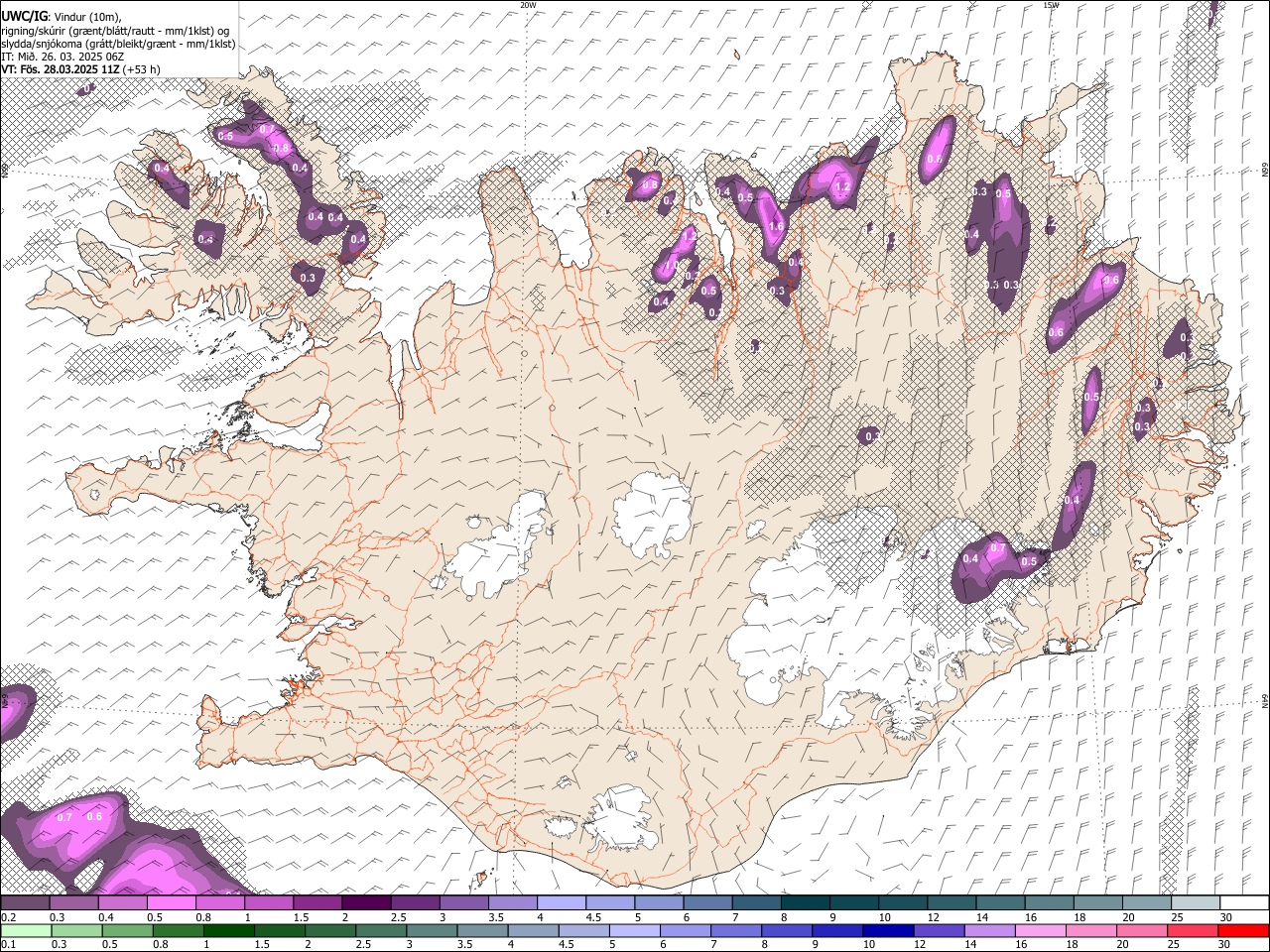Pick the dark teal 8 swatch in the purple legend
1270x952 pixels.
[806, 903]
